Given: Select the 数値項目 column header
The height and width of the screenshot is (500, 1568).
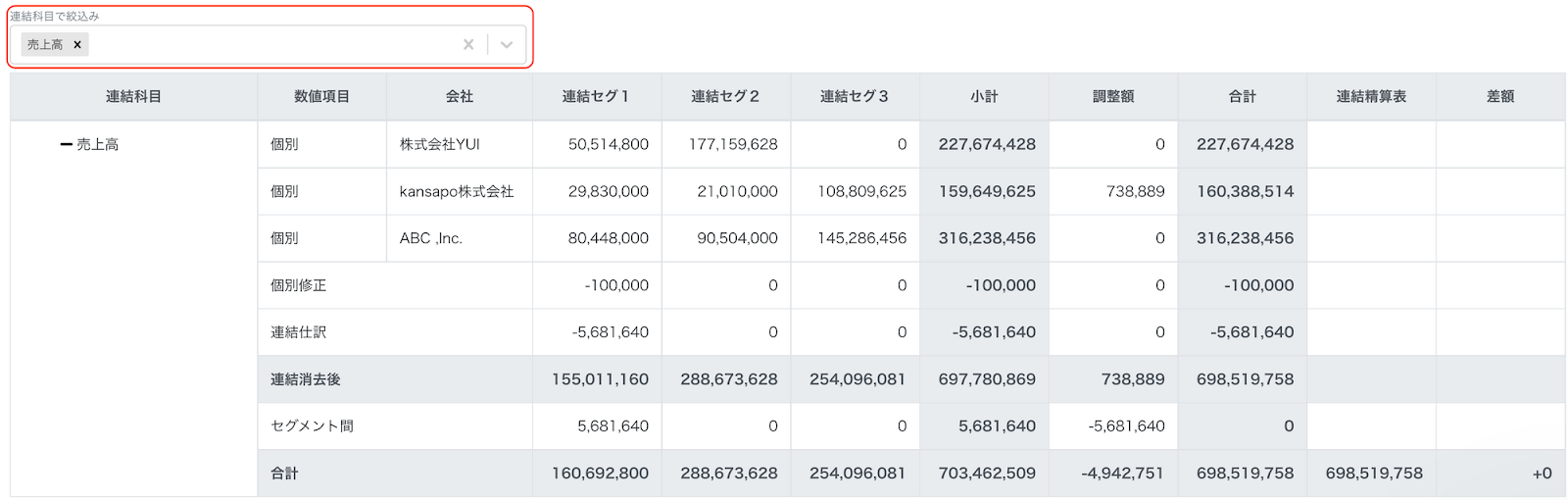Looking at the screenshot, I should click(x=322, y=97).
